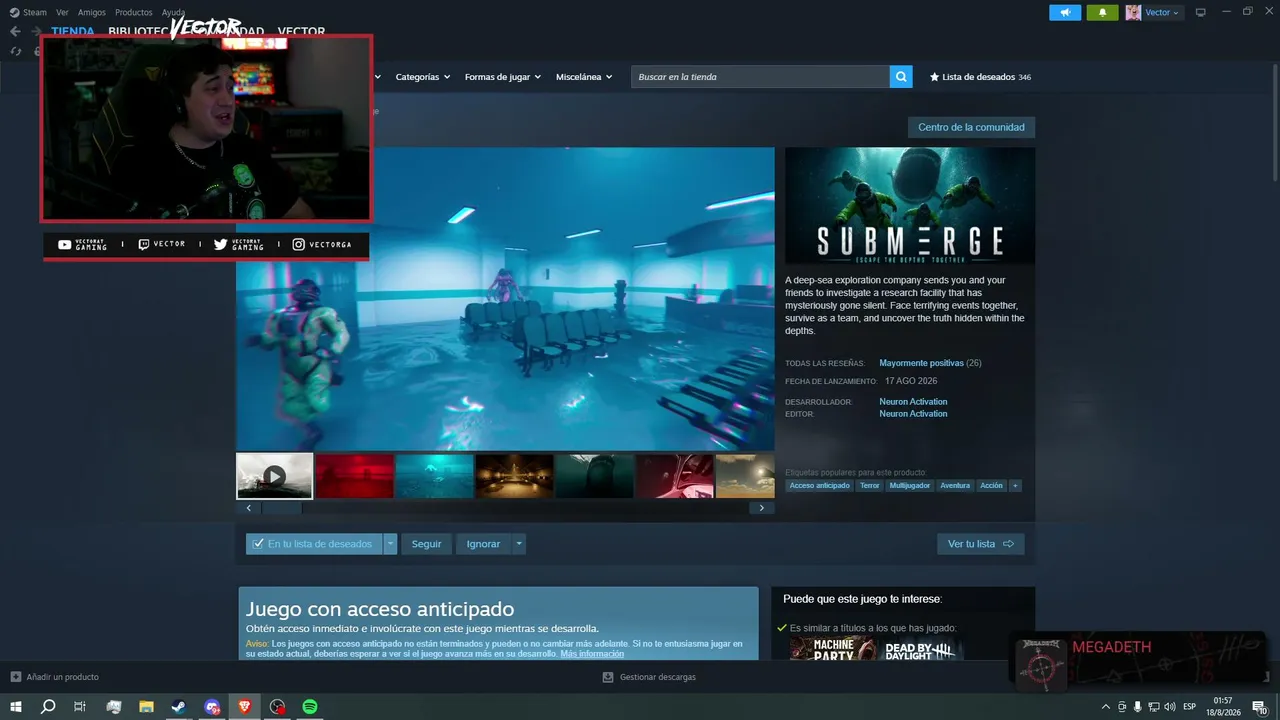
Task: Open the Categorías dropdown
Action: [x=423, y=77]
